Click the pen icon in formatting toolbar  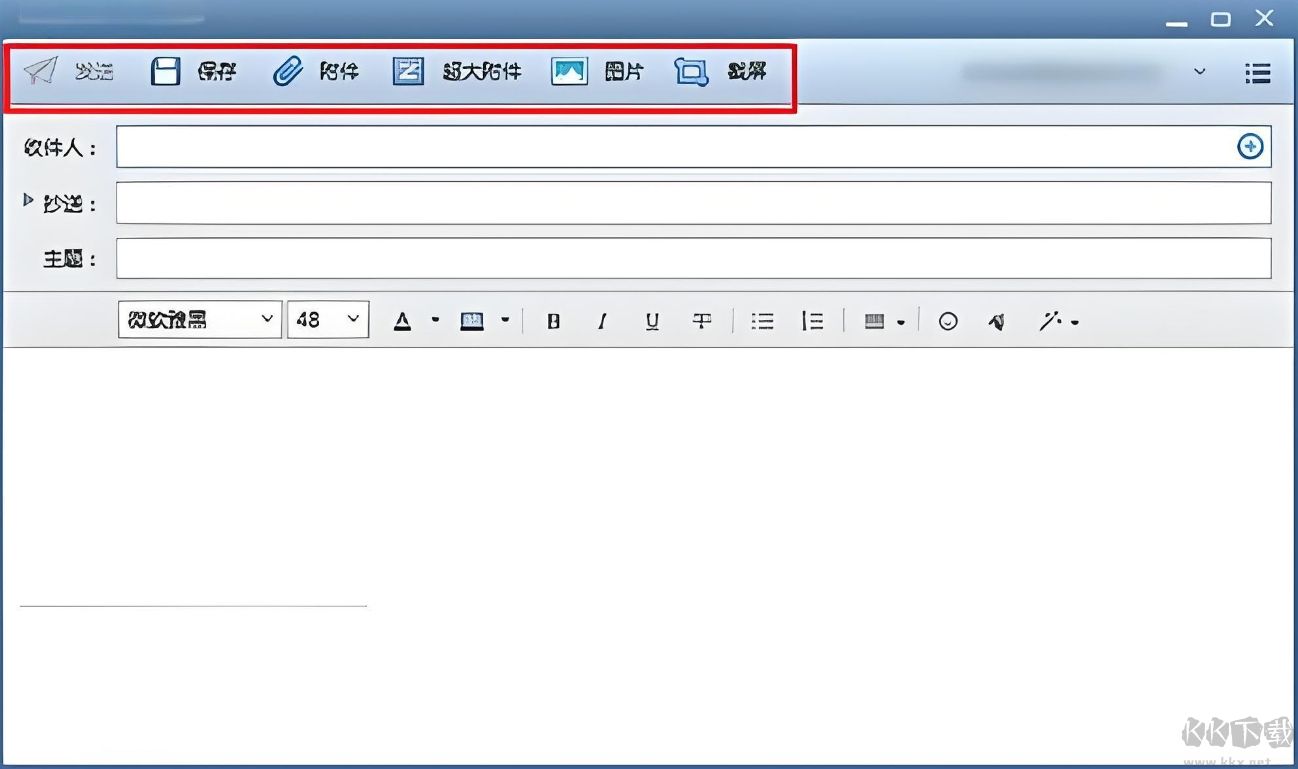[997, 322]
